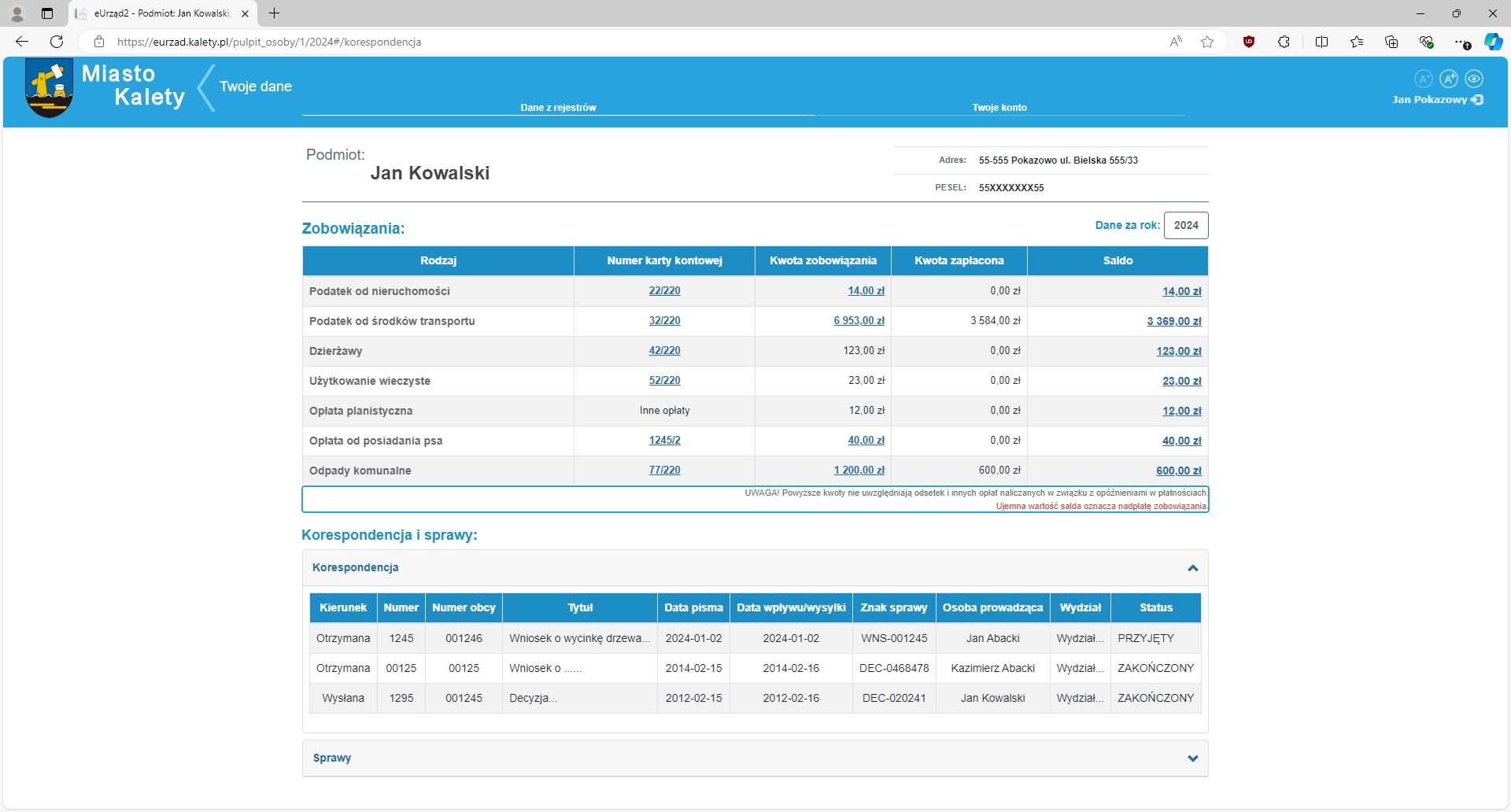Open account card number 22/220
The width and height of the screenshot is (1511, 812).
tap(664, 290)
